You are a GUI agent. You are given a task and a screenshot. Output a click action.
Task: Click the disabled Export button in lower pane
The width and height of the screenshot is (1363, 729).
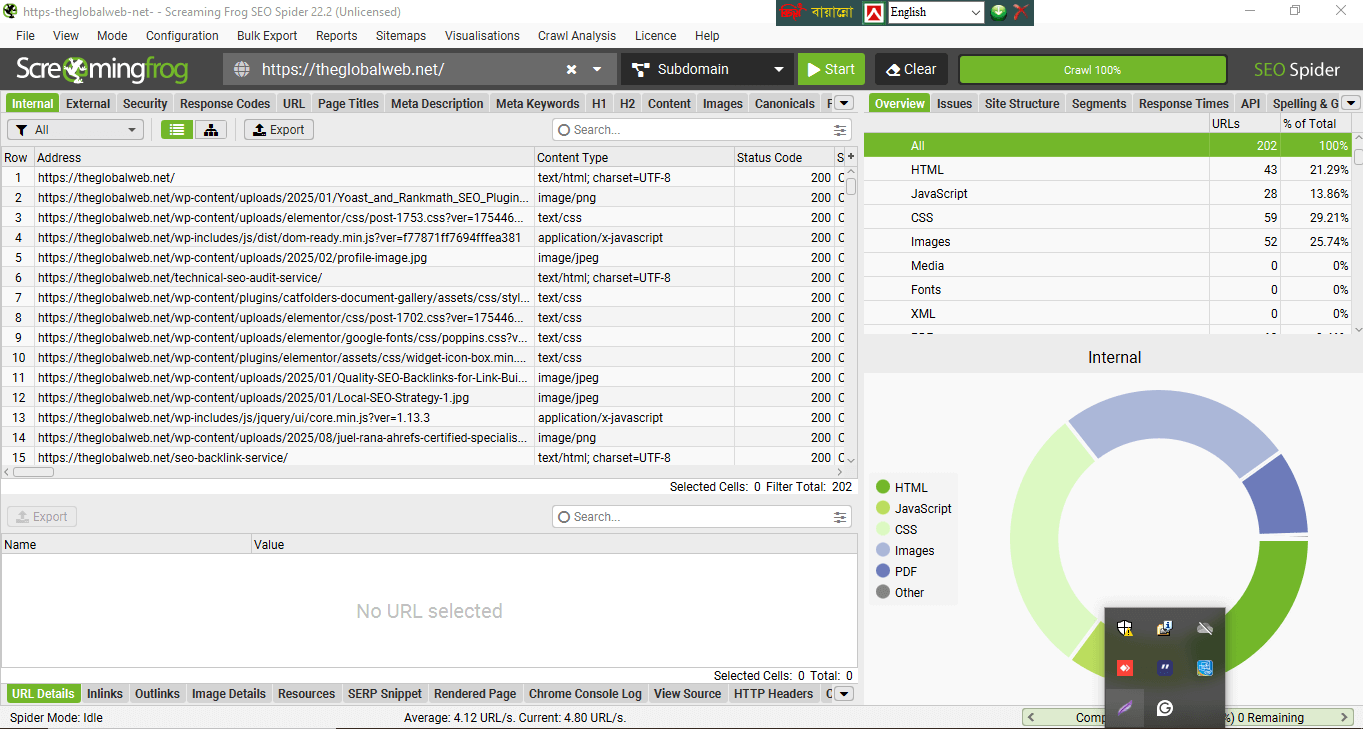click(42, 517)
